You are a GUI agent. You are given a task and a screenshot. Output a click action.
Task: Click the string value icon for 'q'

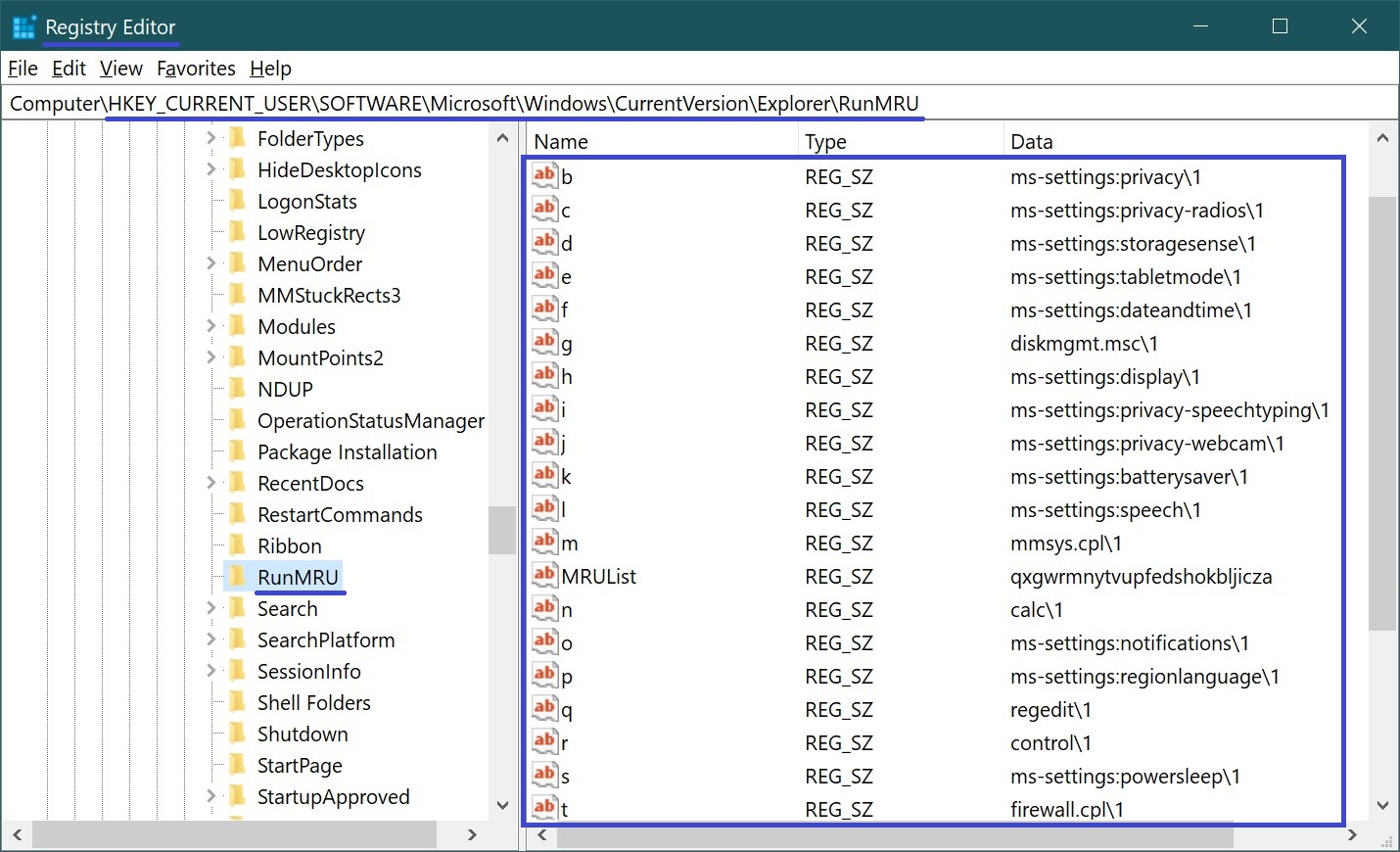click(545, 709)
